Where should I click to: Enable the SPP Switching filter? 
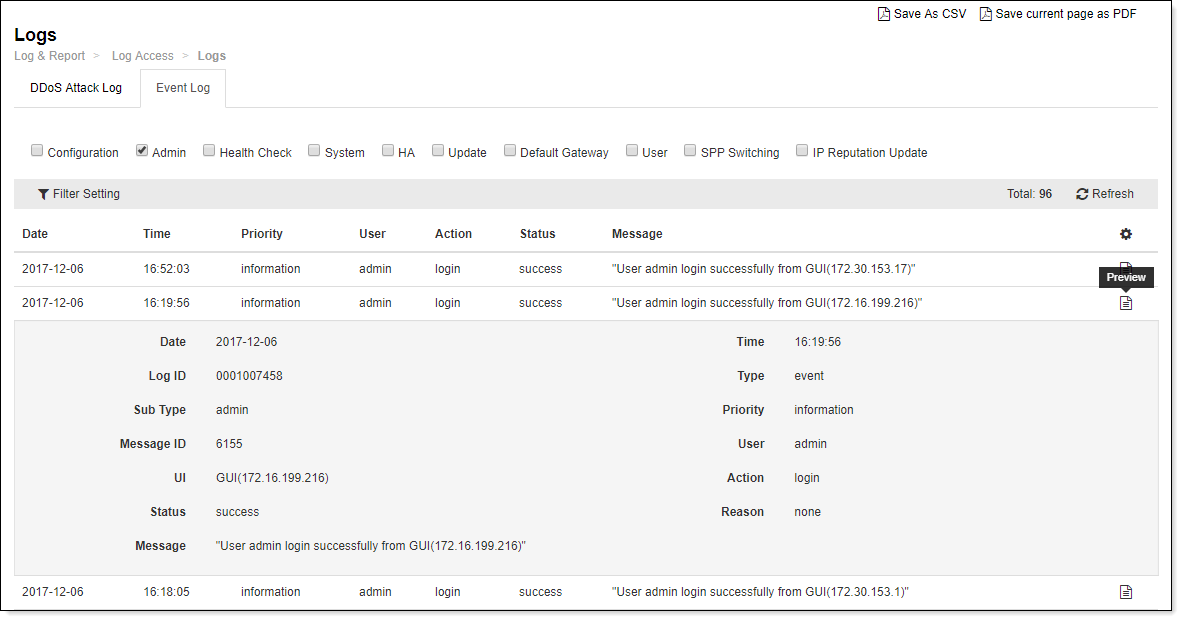coord(690,149)
